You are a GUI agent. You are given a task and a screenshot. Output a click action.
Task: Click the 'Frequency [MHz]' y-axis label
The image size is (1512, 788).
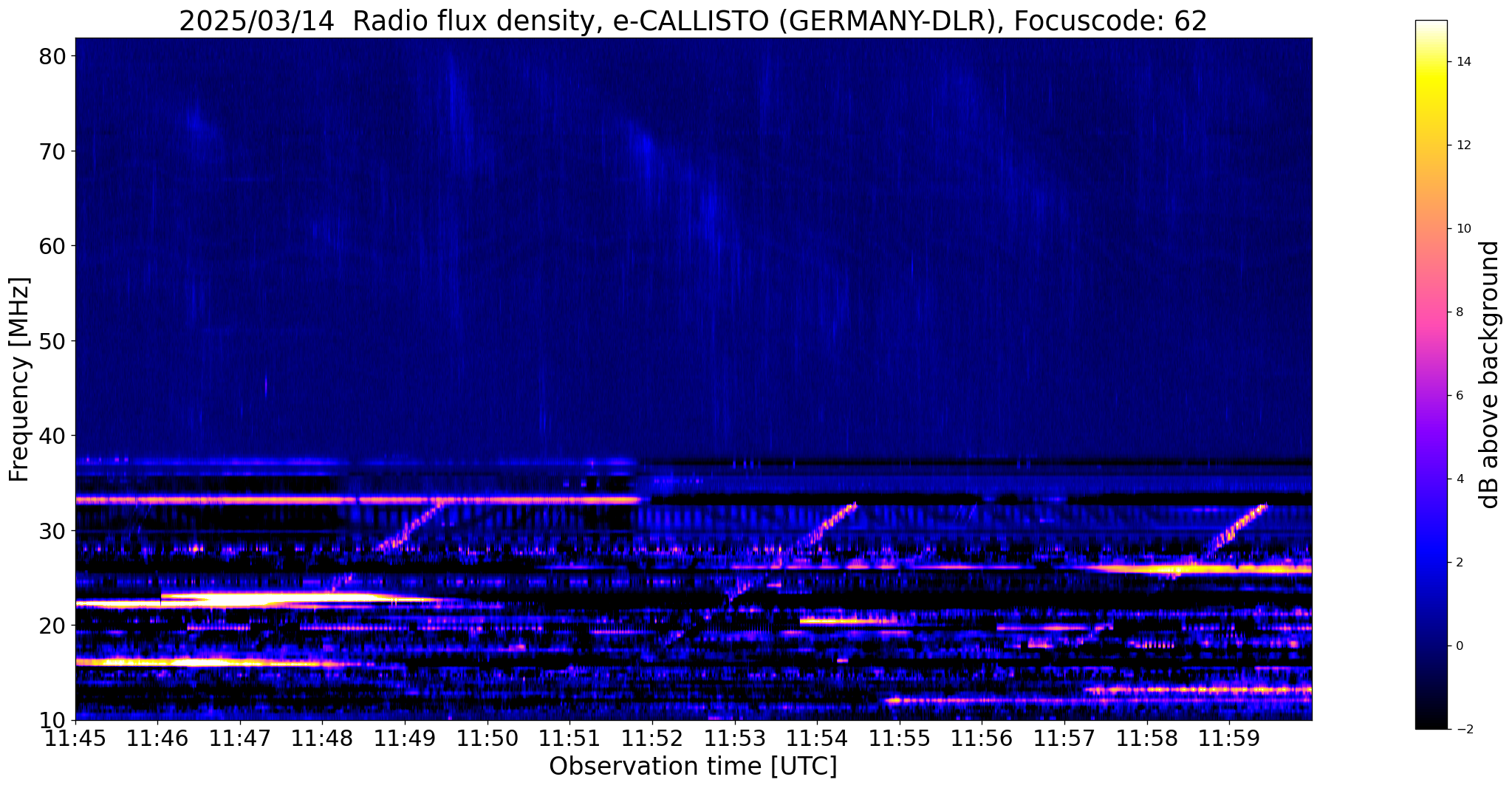pyautogui.click(x=20, y=380)
